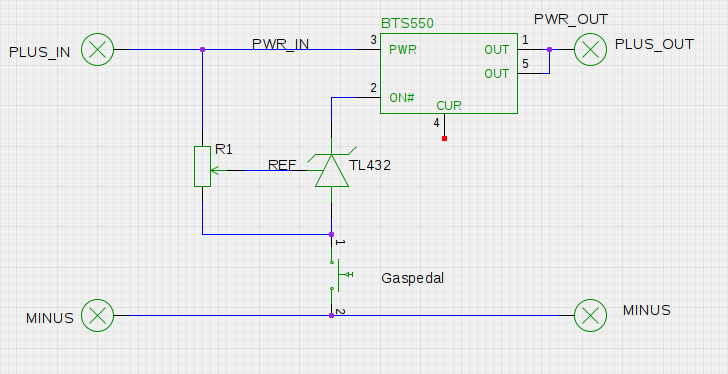Click the OUT label at pin 5
This screenshot has width=728, height=374.
497,74
